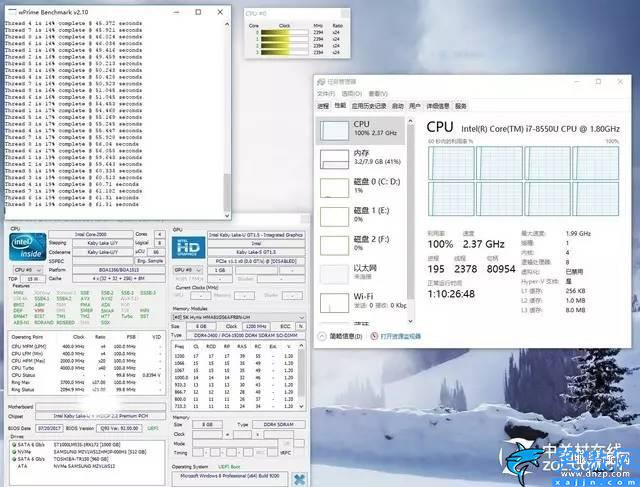Click the resource monitor icon in Task Manager
The image size is (640, 487).
374,336
